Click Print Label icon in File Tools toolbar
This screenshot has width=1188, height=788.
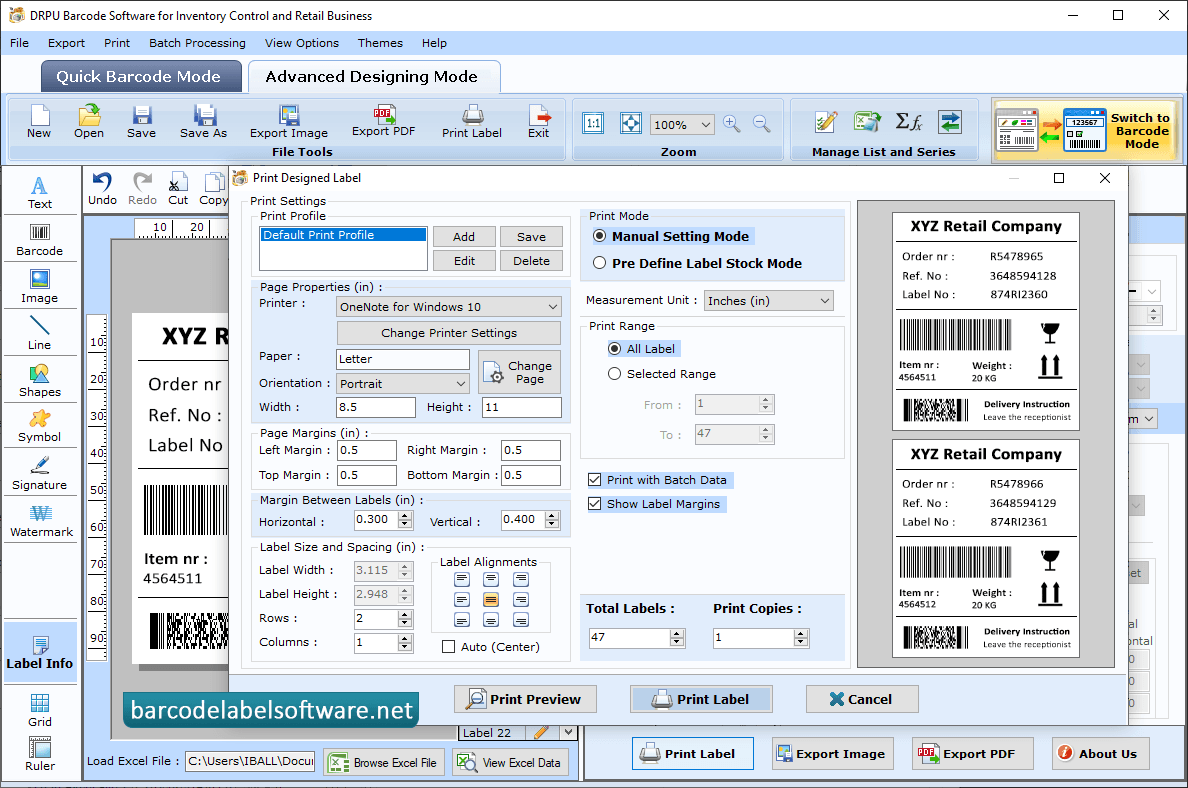(471, 122)
